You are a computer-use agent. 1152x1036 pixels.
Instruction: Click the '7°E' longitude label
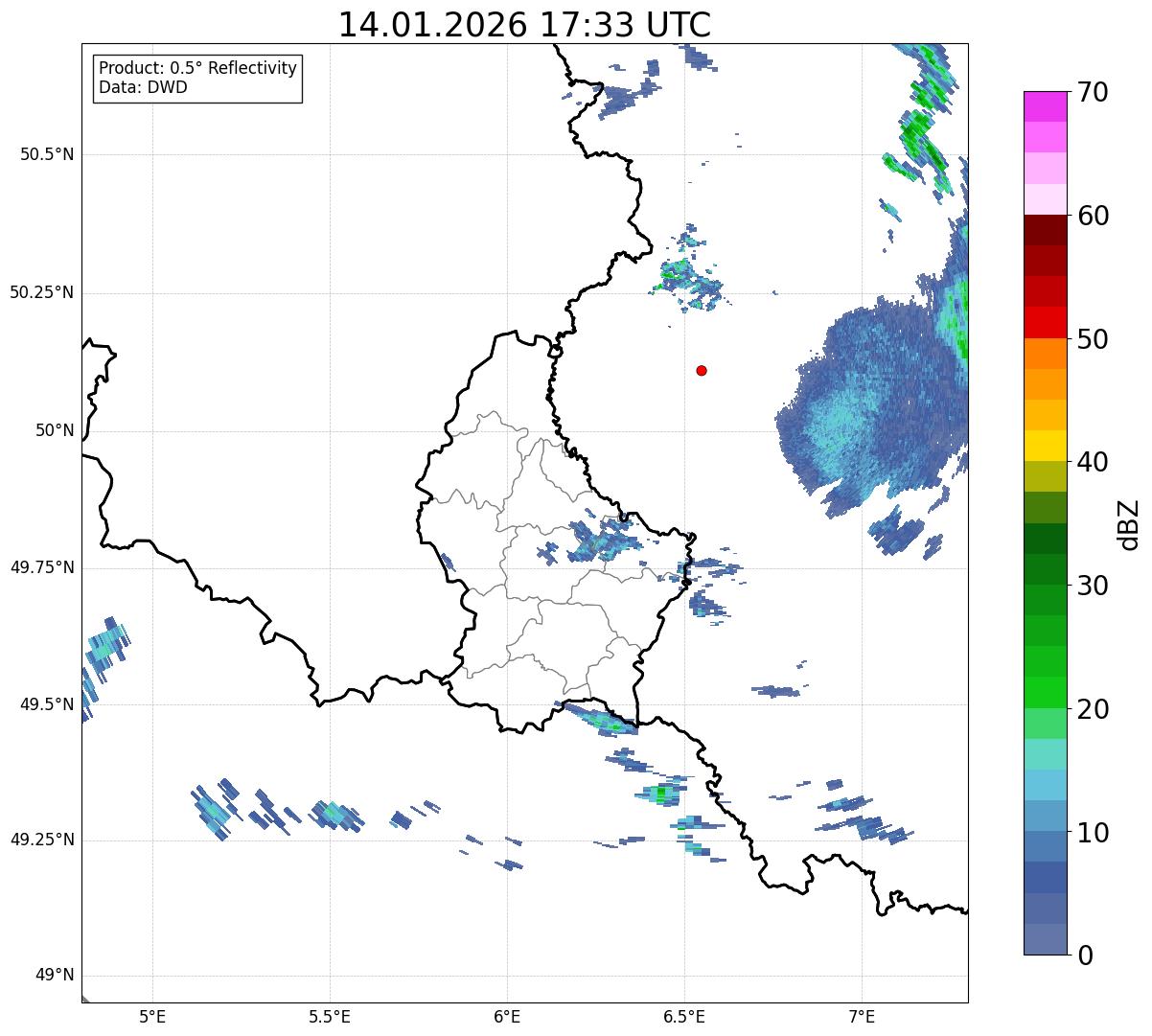pos(862,1016)
